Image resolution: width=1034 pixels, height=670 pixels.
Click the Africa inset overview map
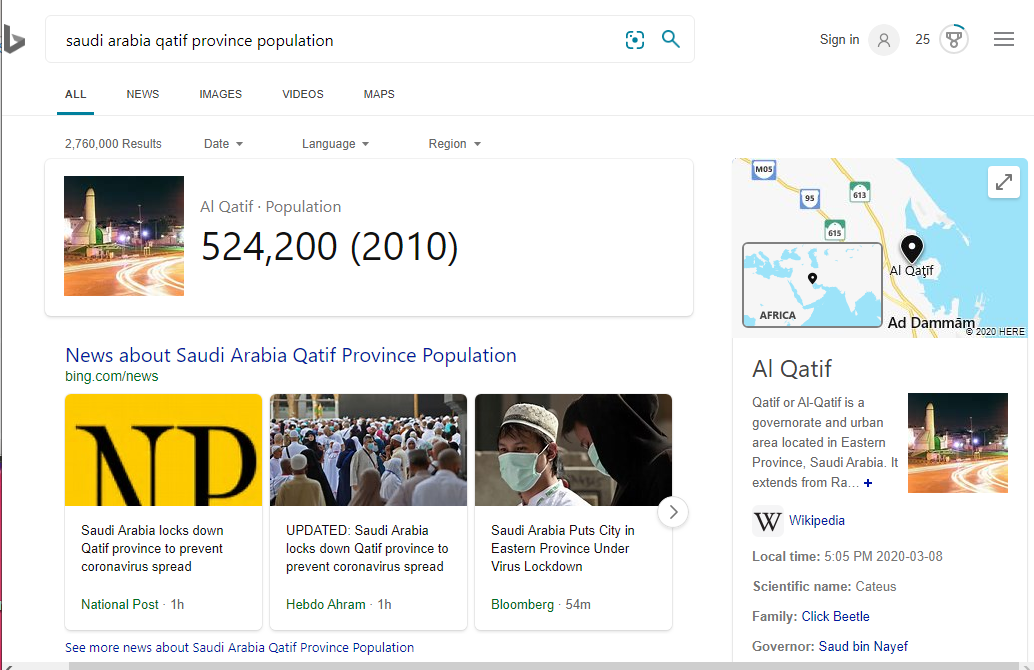812,285
